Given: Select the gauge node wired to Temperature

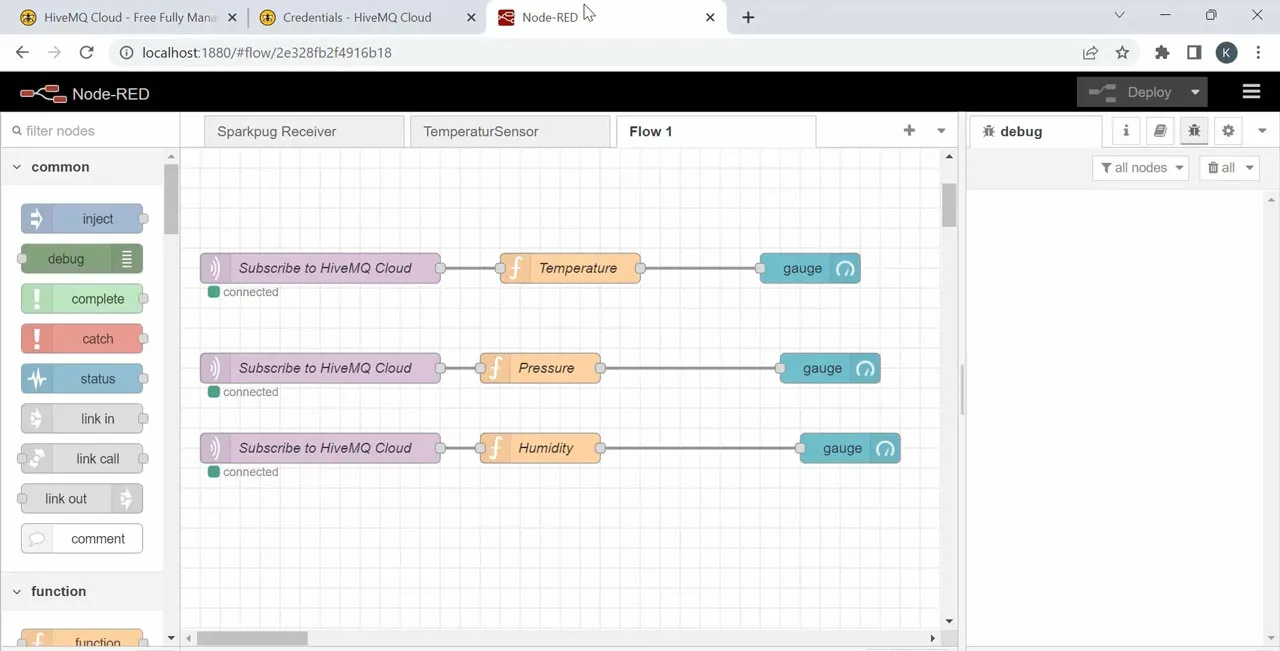Looking at the screenshot, I should (x=810, y=268).
